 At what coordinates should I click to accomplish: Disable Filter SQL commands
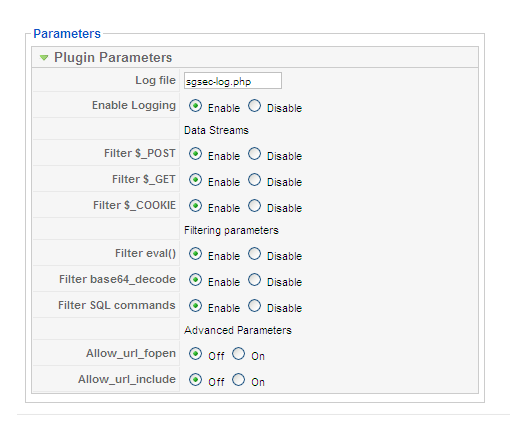[x=254, y=306]
